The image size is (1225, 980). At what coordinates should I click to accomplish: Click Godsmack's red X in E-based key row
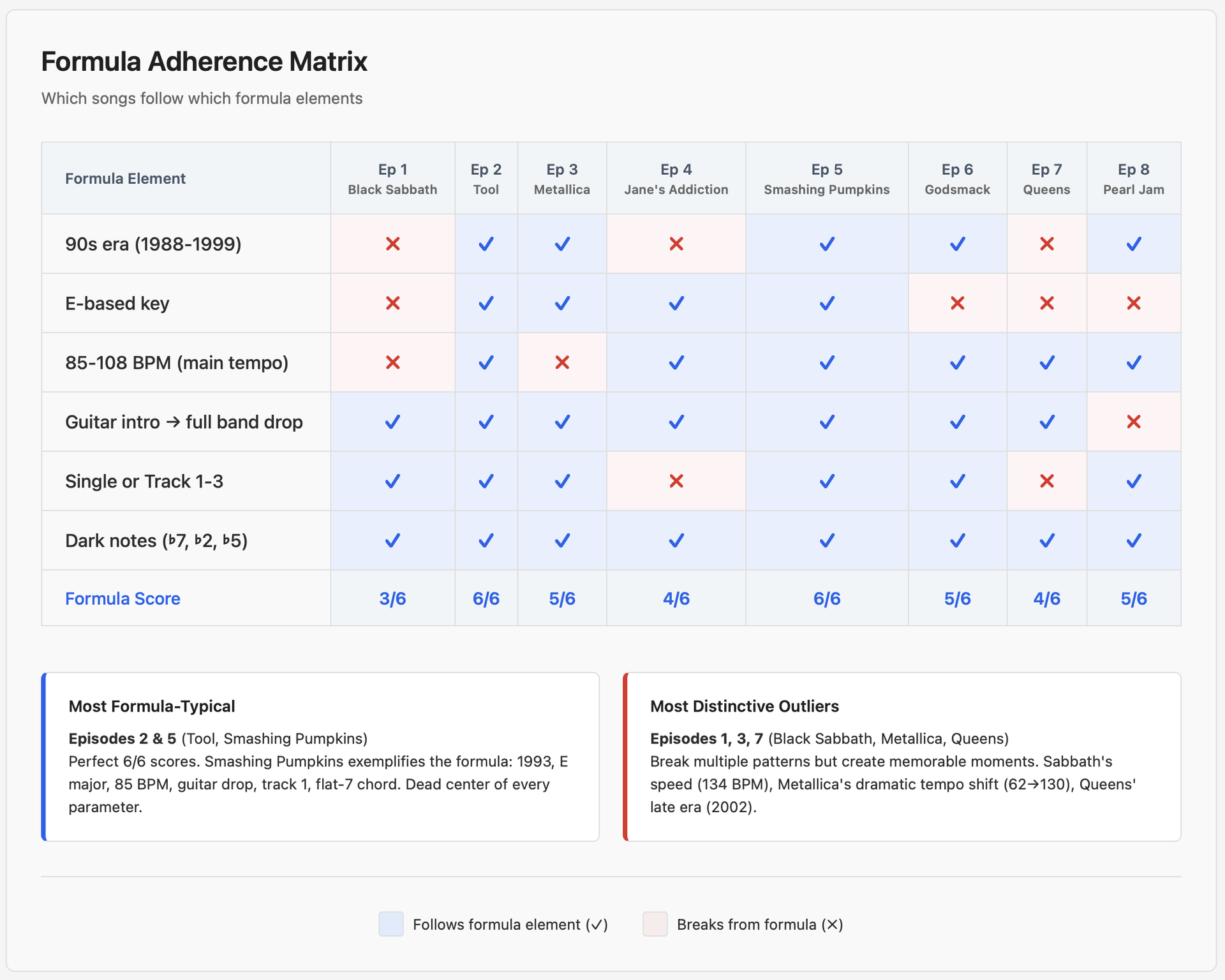[x=957, y=303]
